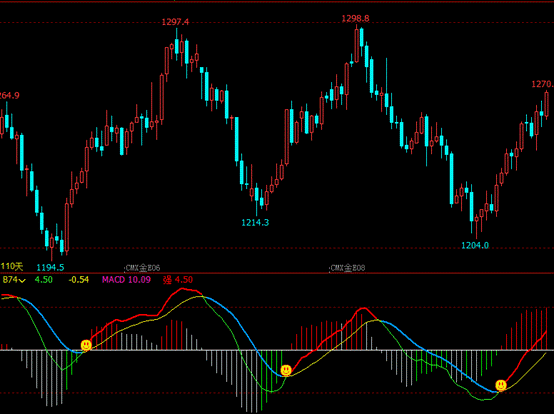Open the dropdown chevron beside 874
554x414 pixels.
pos(22,281)
